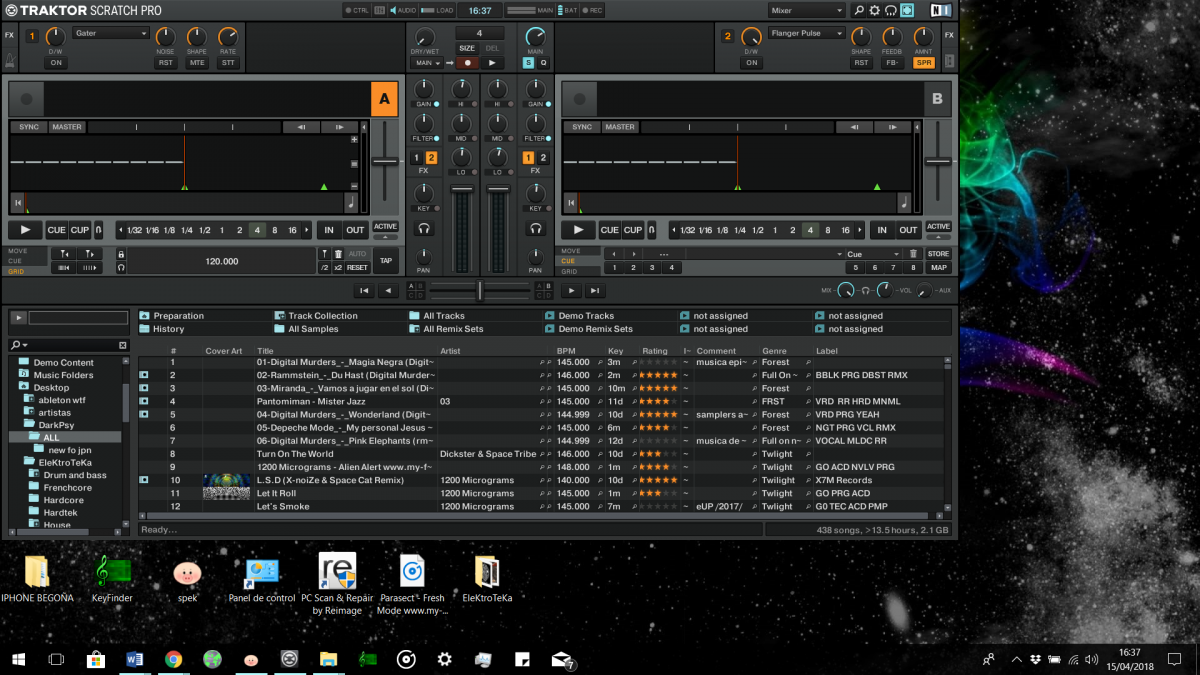Toggle Deck A headphone cue icon
1200x675 pixels.
tap(424, 229)
